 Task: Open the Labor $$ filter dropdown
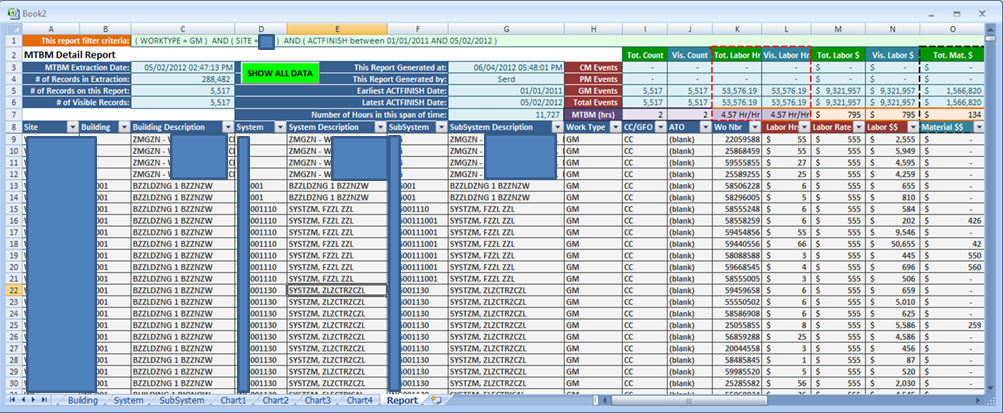(x=913, y=127)
